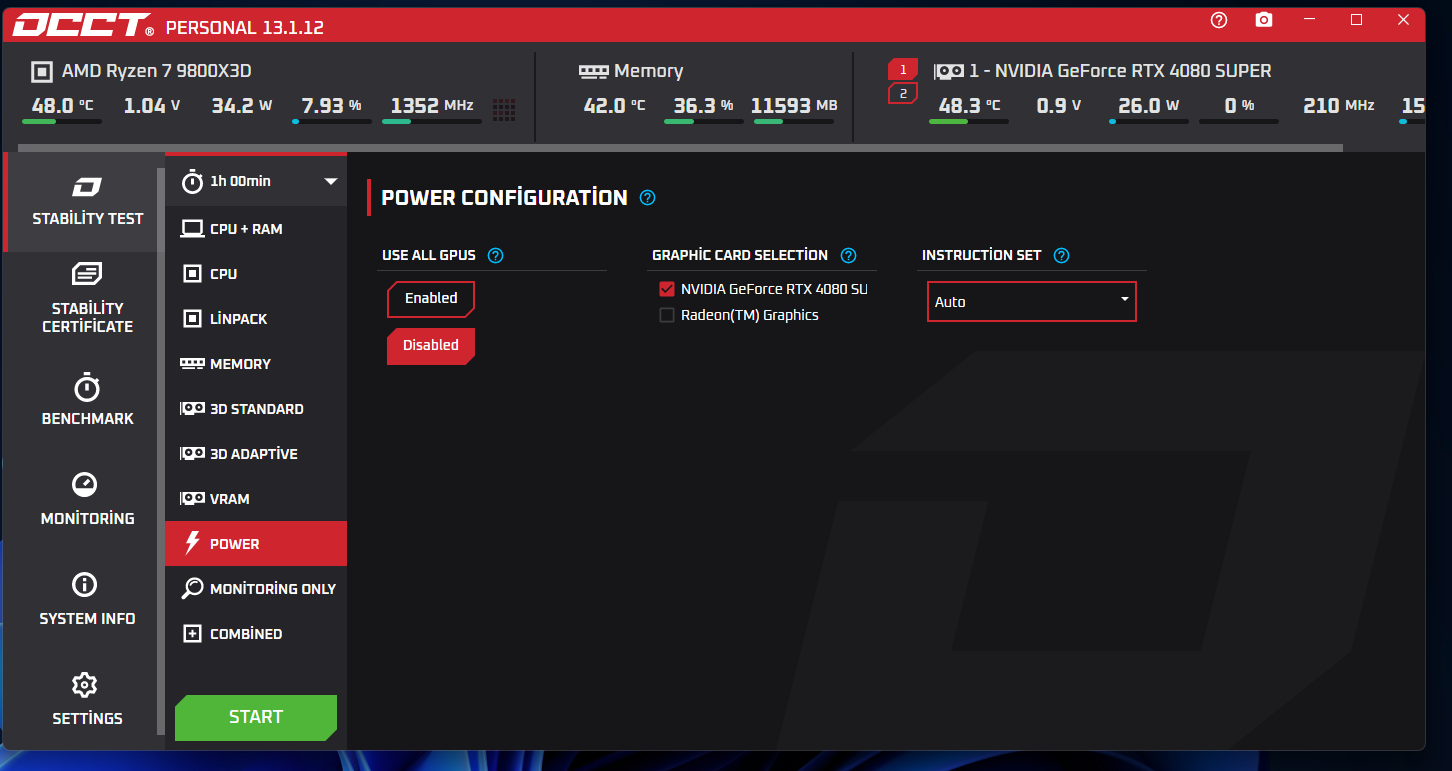The height and width of the screenshot is (771, 1452).
Task: Open the CPU core grid icon
Action: click(504, 108)
